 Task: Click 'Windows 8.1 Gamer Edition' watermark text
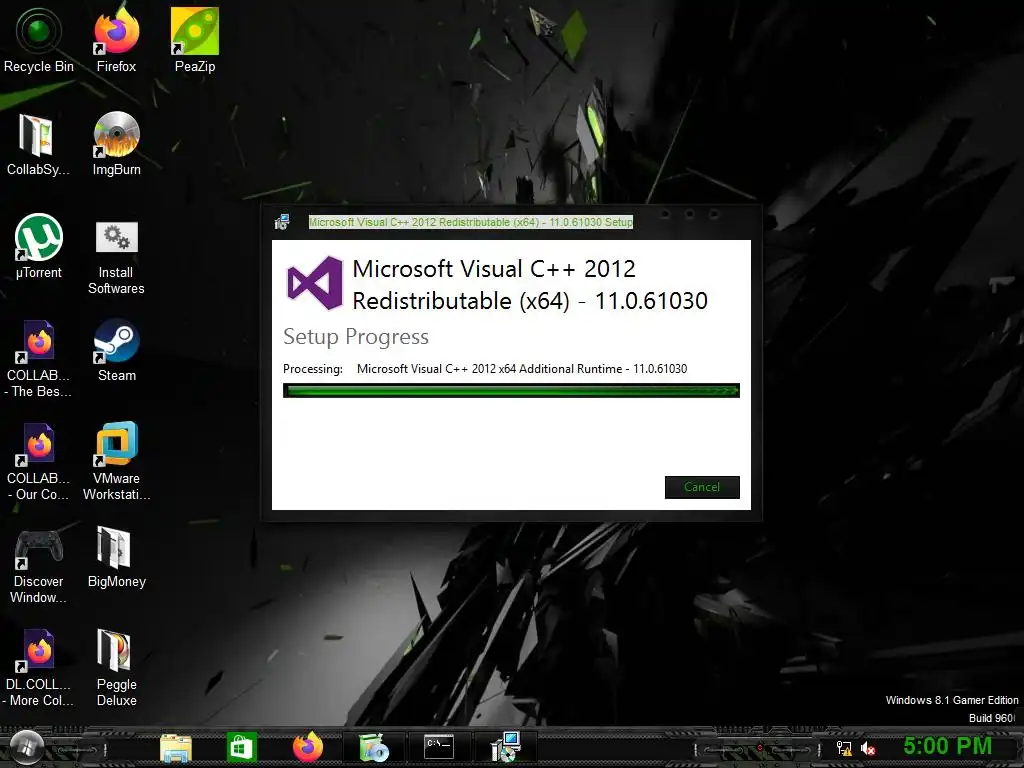(x=952, y=700)
